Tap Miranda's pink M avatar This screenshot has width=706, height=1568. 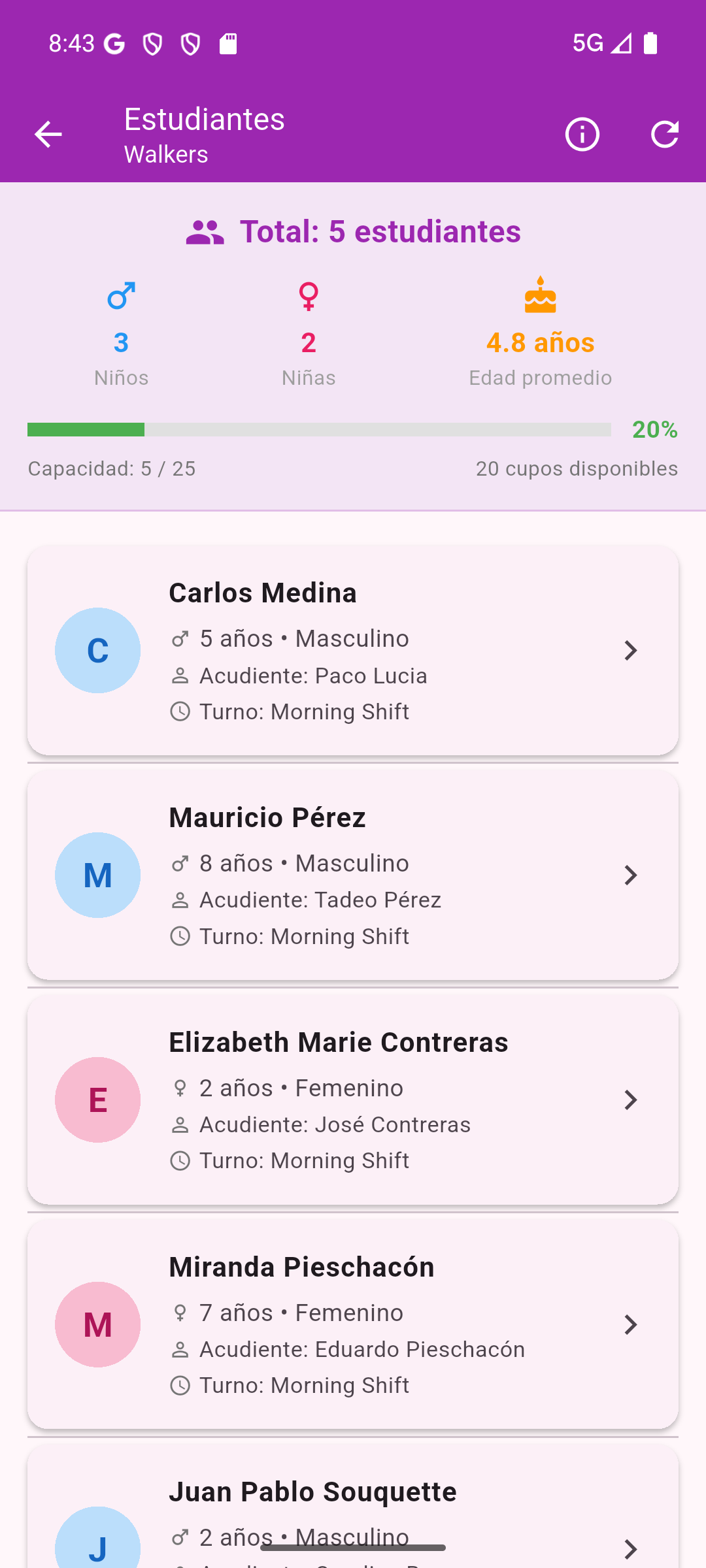click(97, 1325)
